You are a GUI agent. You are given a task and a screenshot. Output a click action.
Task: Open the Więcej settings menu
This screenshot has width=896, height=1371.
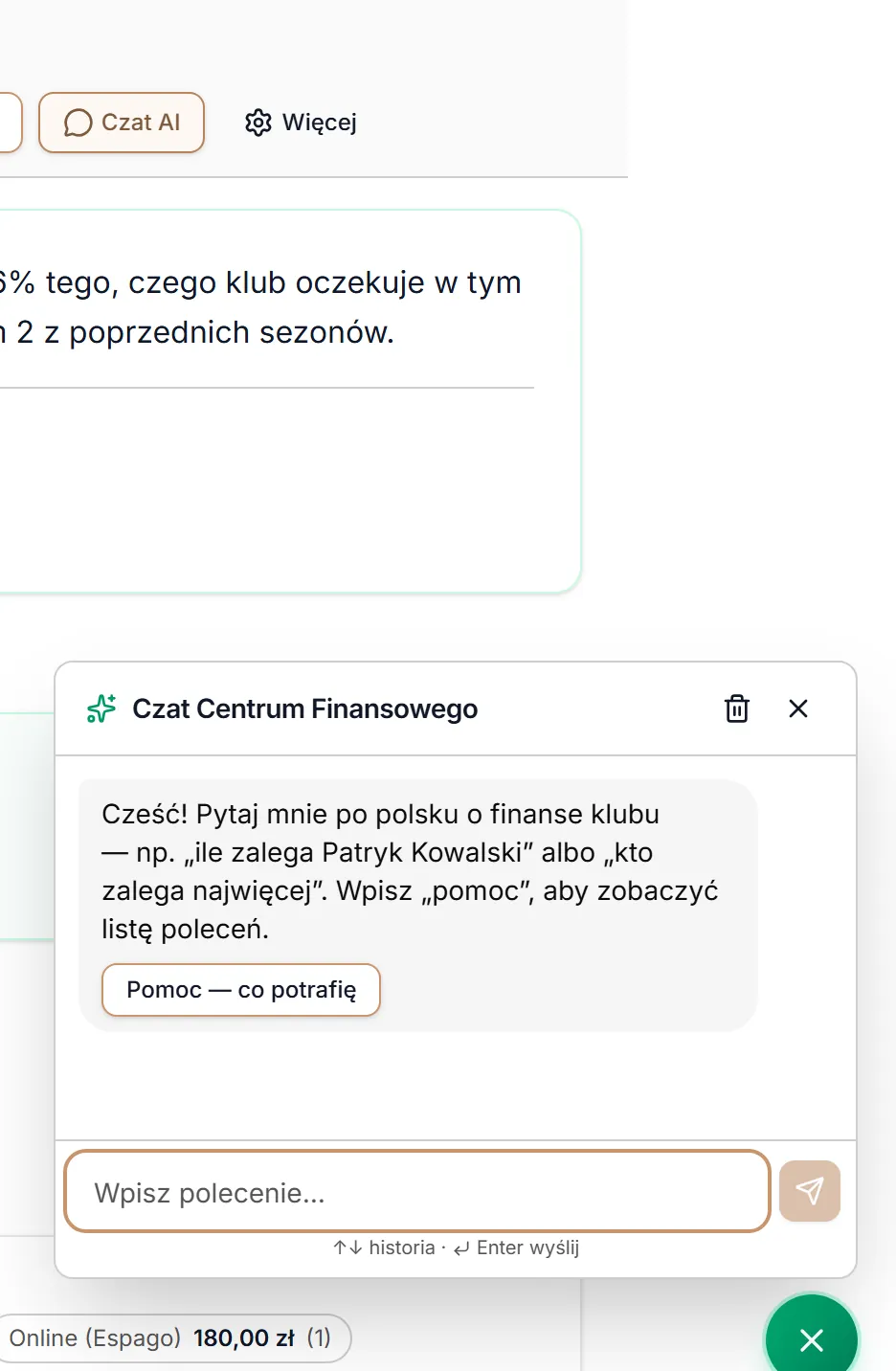point(301,123)
